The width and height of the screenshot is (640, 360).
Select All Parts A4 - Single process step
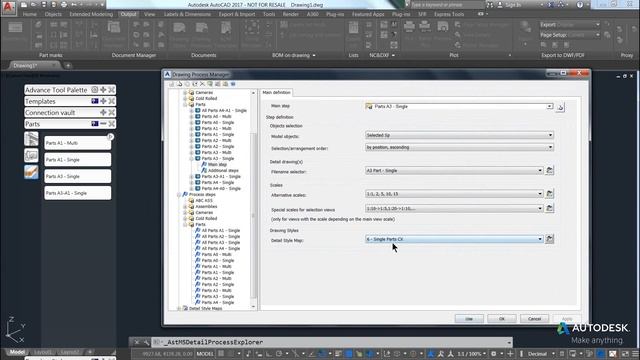click(221, 249)
